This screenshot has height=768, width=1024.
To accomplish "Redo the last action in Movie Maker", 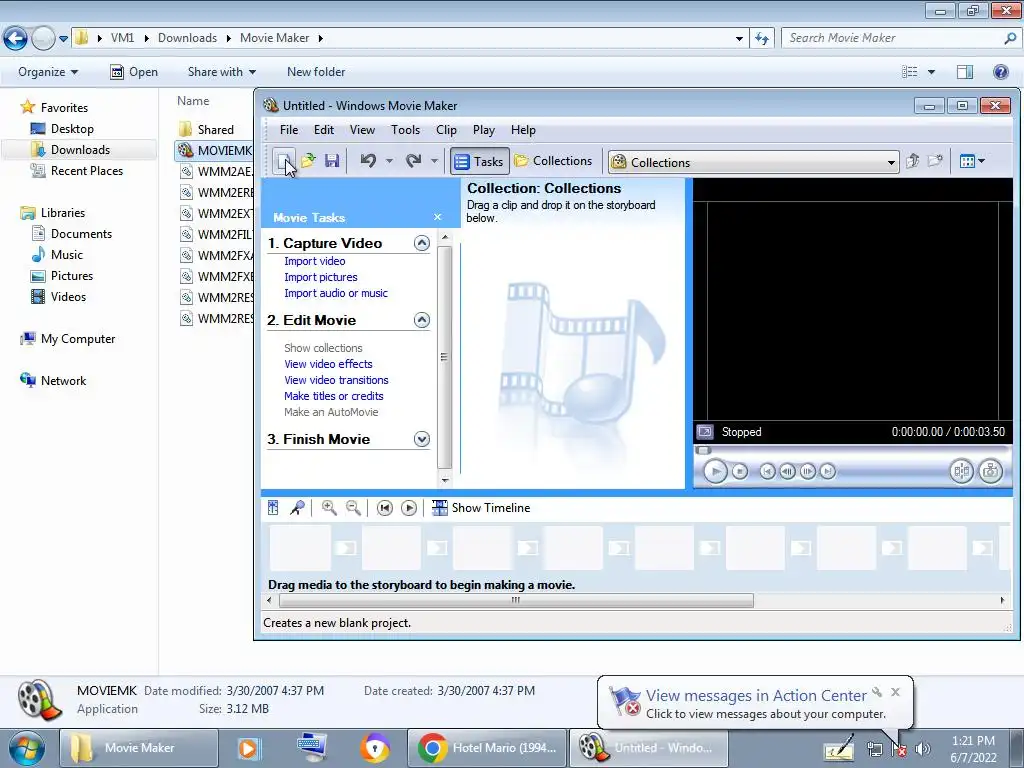I will coord(413,161).
